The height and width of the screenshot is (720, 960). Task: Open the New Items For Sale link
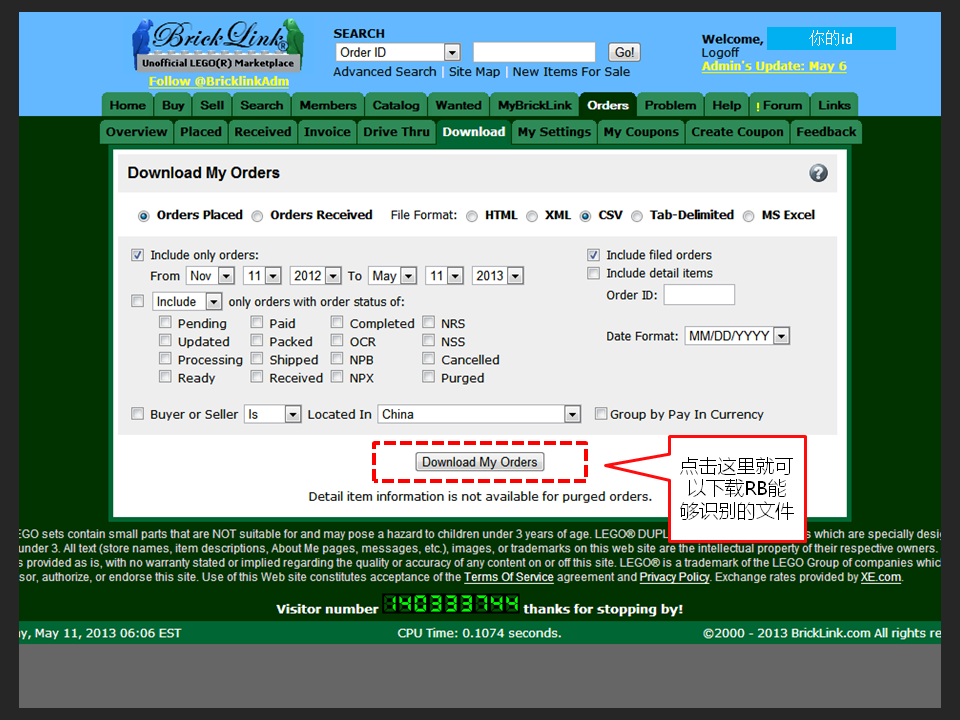[x=571, y=72]
